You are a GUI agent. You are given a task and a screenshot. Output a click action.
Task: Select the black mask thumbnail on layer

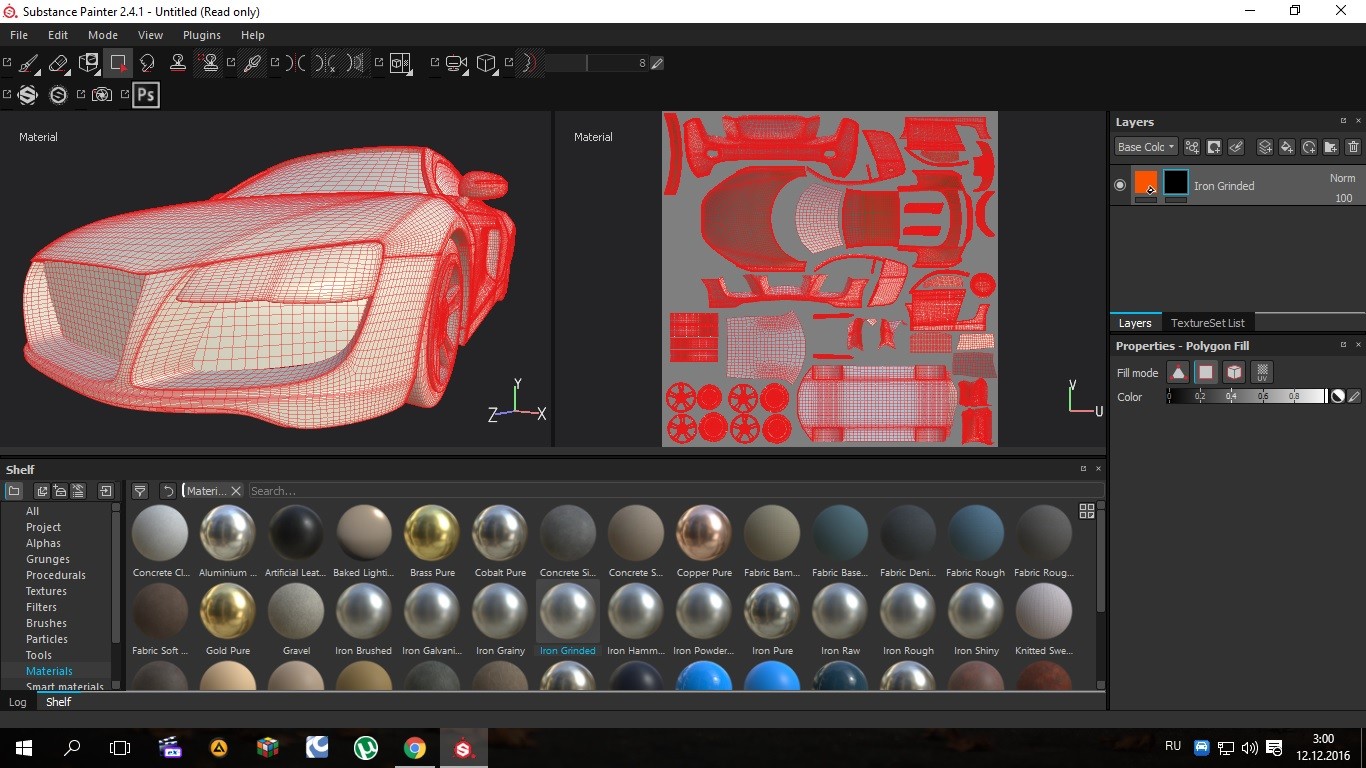tap(1176, 182)
